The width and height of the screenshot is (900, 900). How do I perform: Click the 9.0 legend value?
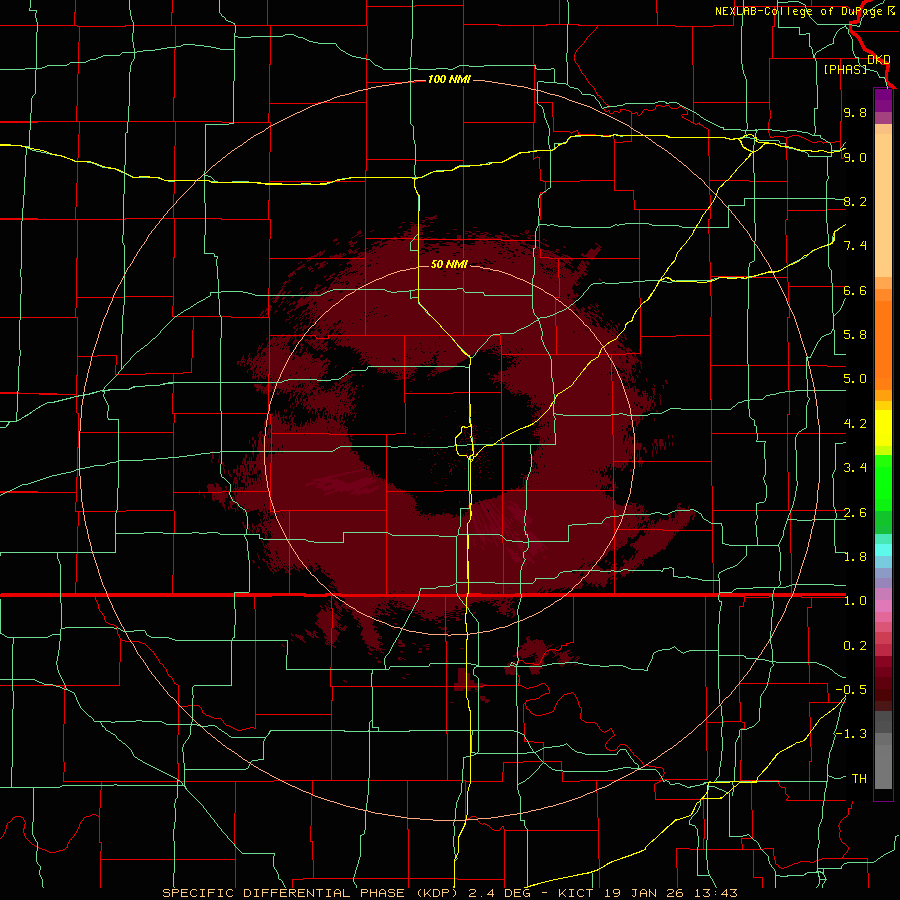855,157
